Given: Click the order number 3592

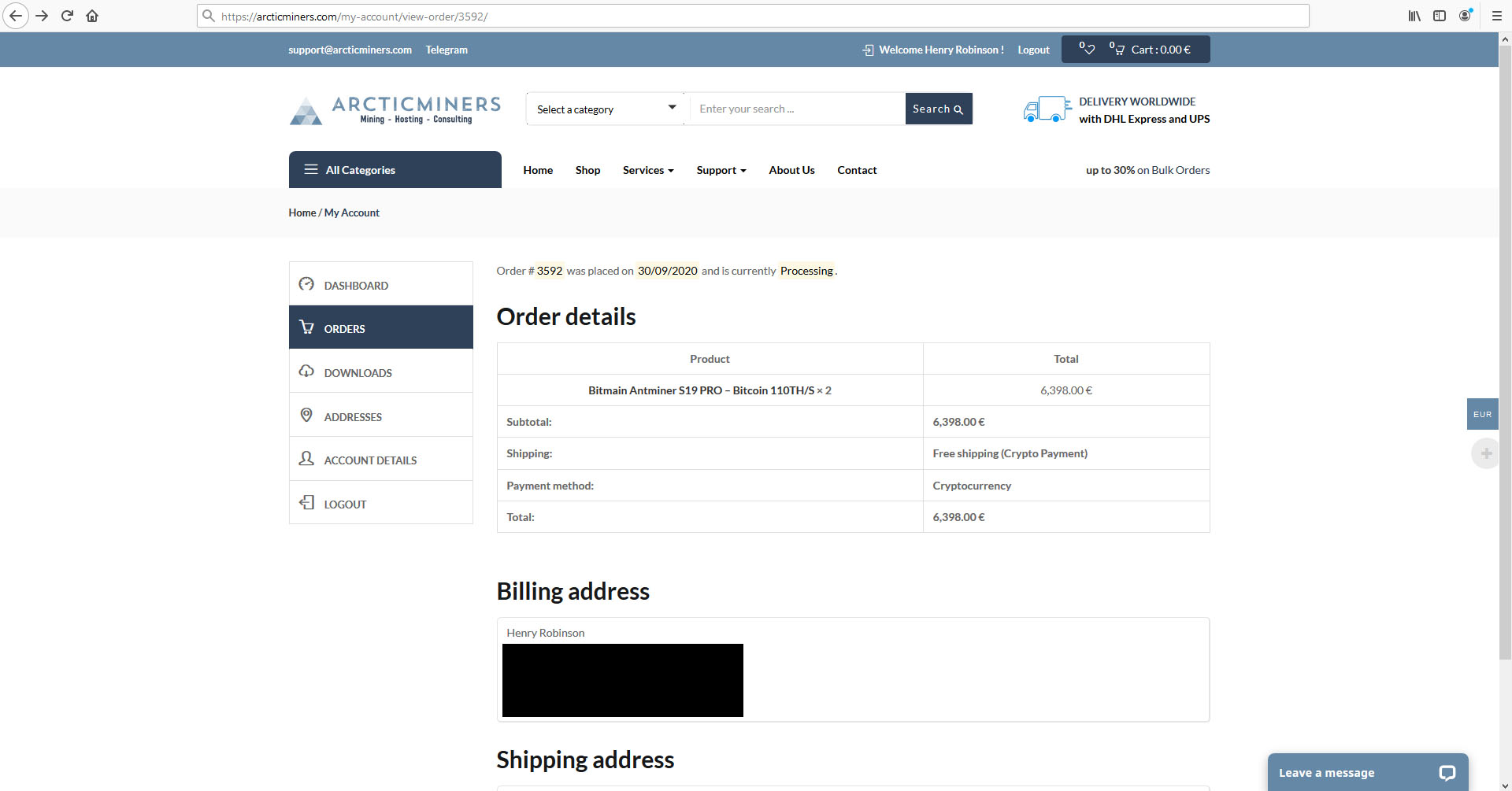Looking at the screenshot, I should [x=550, y=271].
